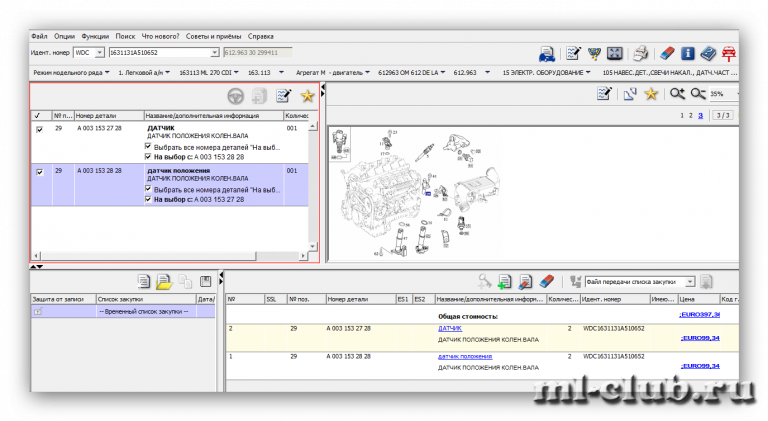Open the blue info icon
This screenshot has height=421, width=768.
click(x=688, y=53)
